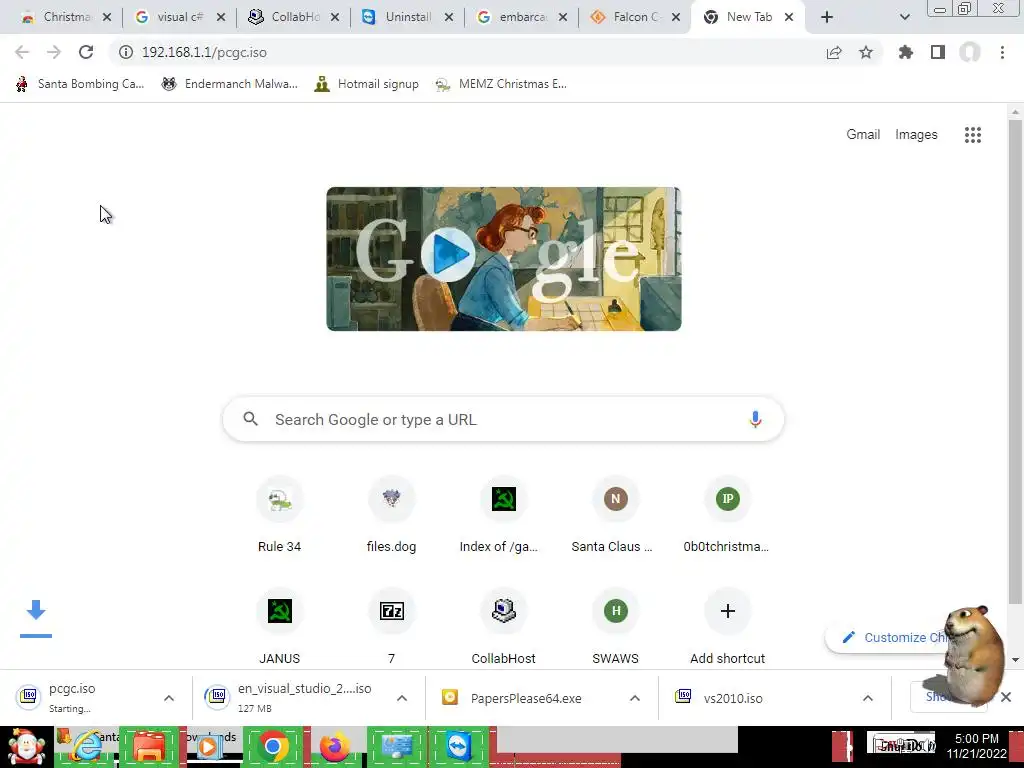
Task: View site information icon in address bar
Action: click(x=126, y=52)
